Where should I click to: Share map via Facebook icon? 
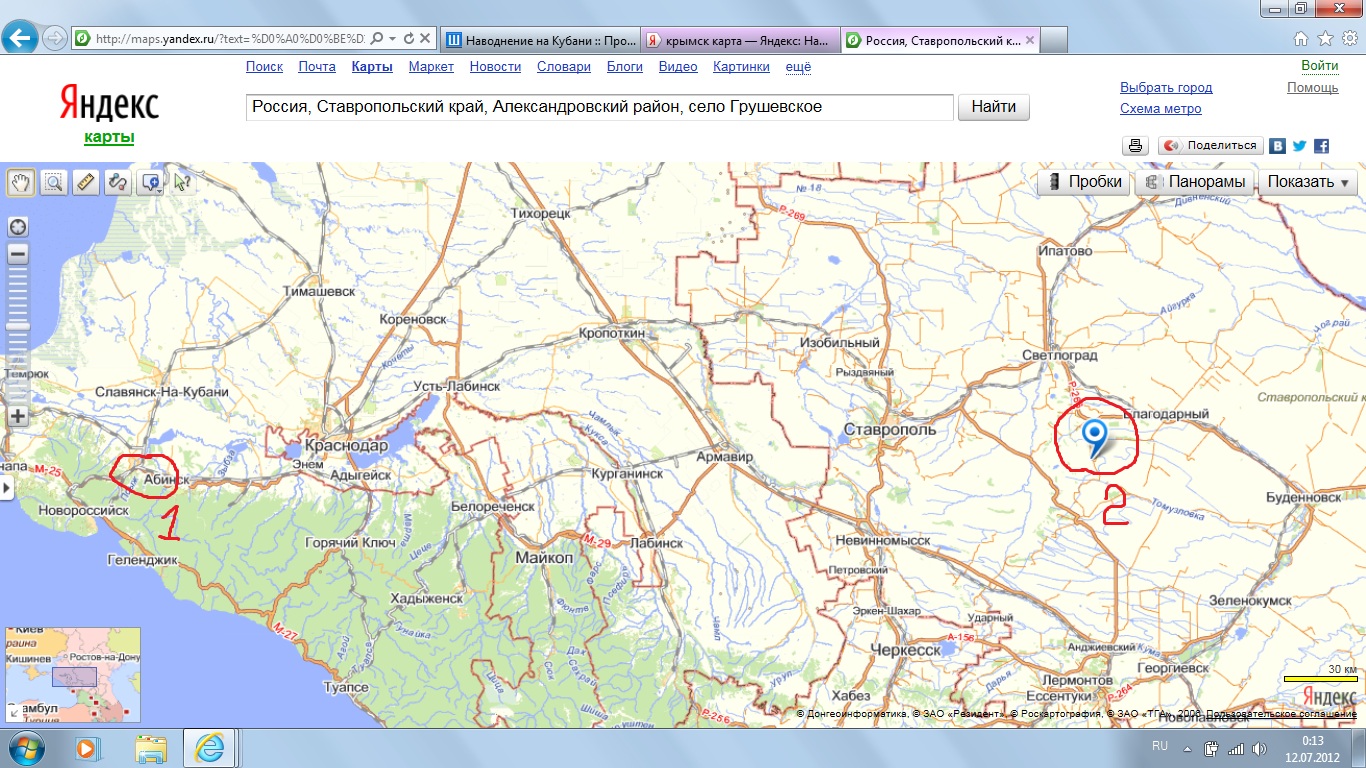[1321, 146]
